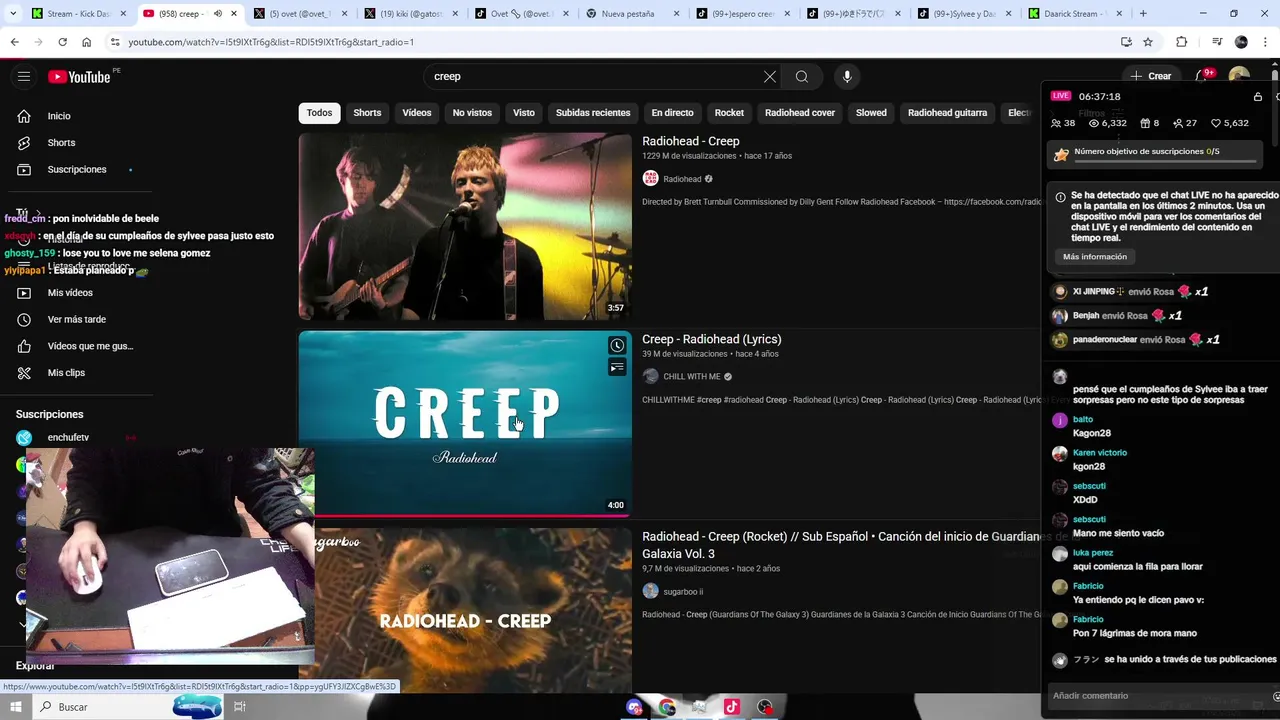Viewport: 1280px width, 720px height.
Task: Clear the search box with the X
Action: [770, 77]
